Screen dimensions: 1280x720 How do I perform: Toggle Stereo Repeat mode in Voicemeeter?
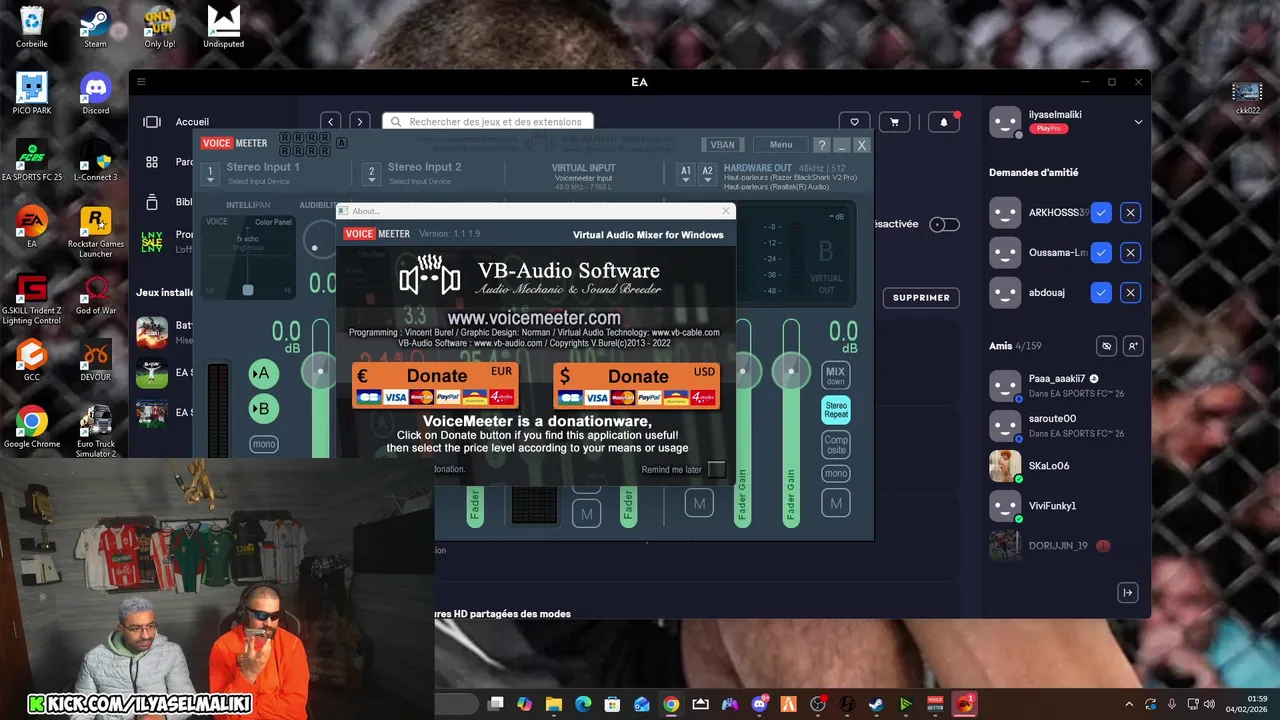point(836,410)
